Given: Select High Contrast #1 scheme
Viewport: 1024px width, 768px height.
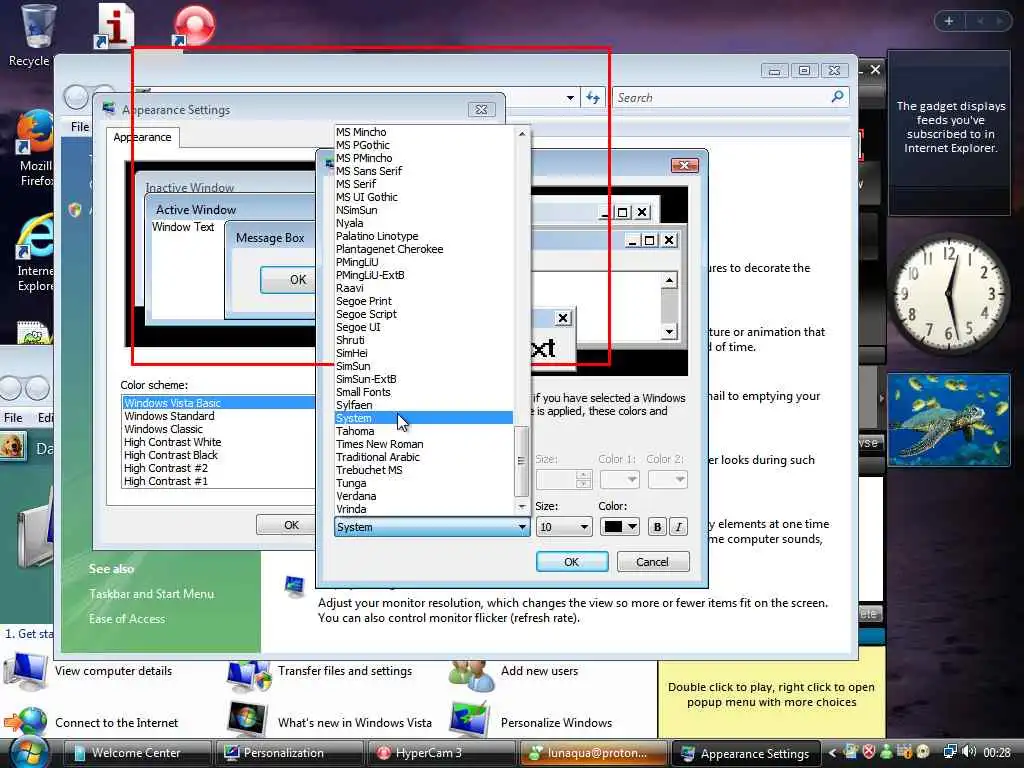Looking at the screenshot, I should point(166,481).
